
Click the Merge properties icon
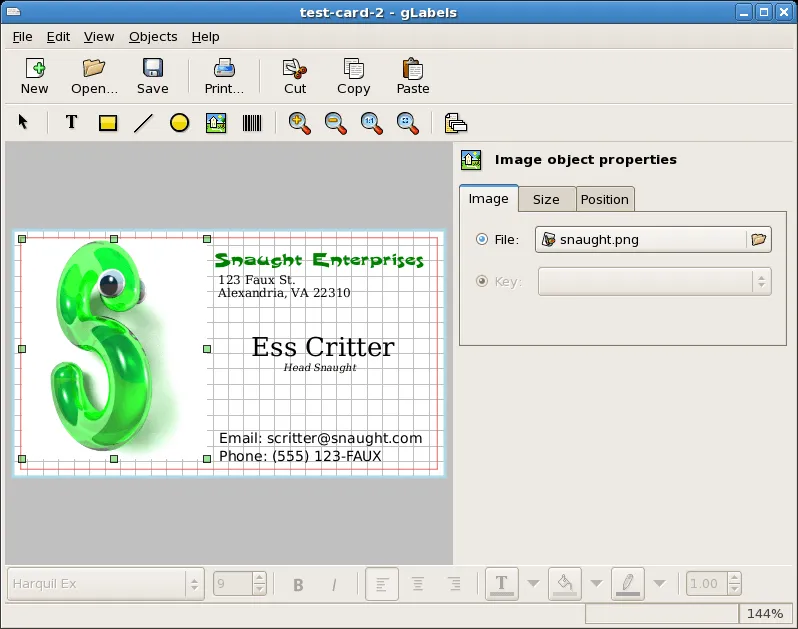[x=456, y=123]
